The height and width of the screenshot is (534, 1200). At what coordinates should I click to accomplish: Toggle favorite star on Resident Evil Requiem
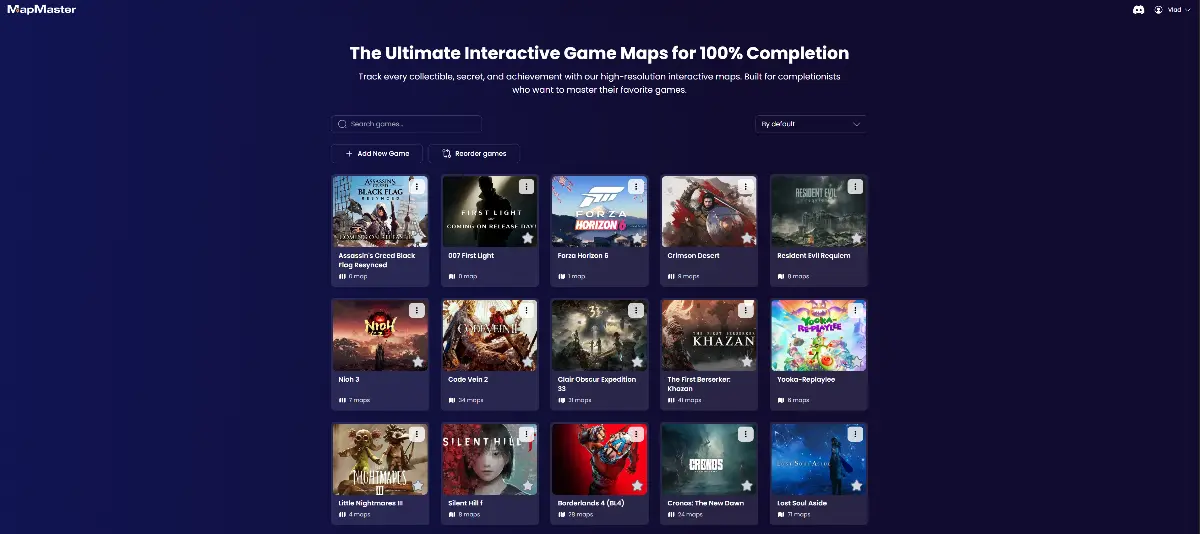point(855,238)
